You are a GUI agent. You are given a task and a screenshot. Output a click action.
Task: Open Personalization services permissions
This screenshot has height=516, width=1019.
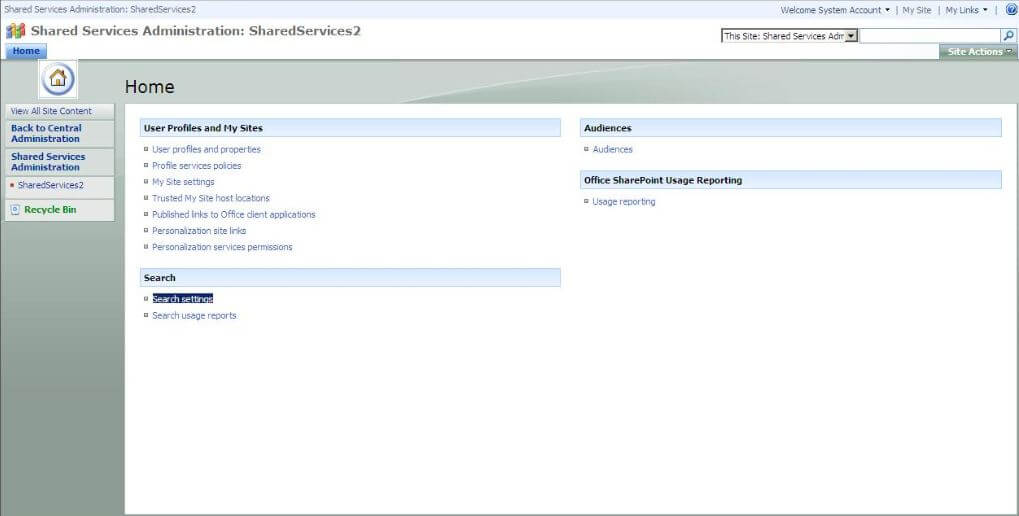point(222,247)
